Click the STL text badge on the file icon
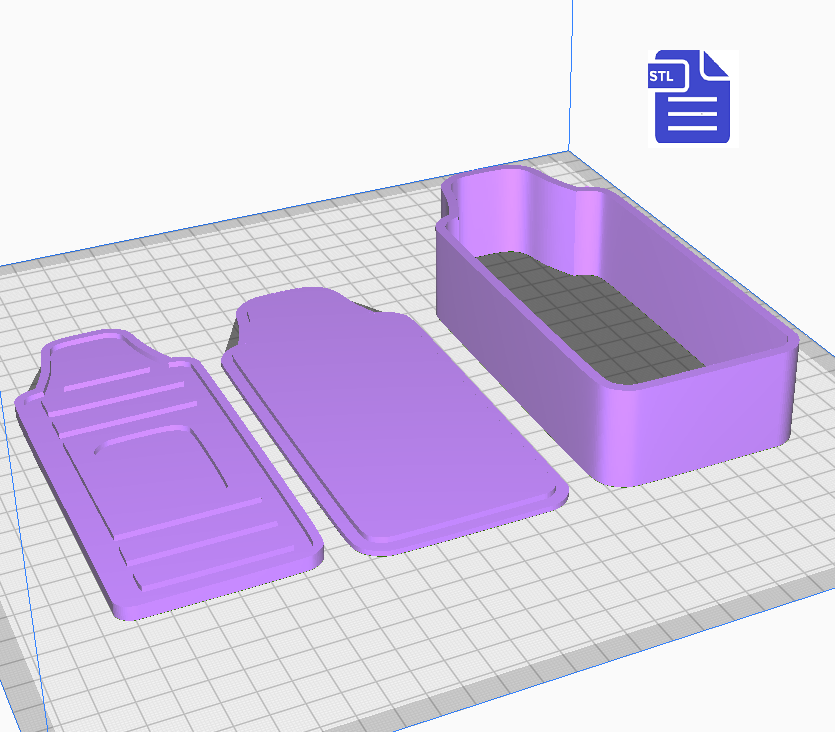 [x=662, y=77]
